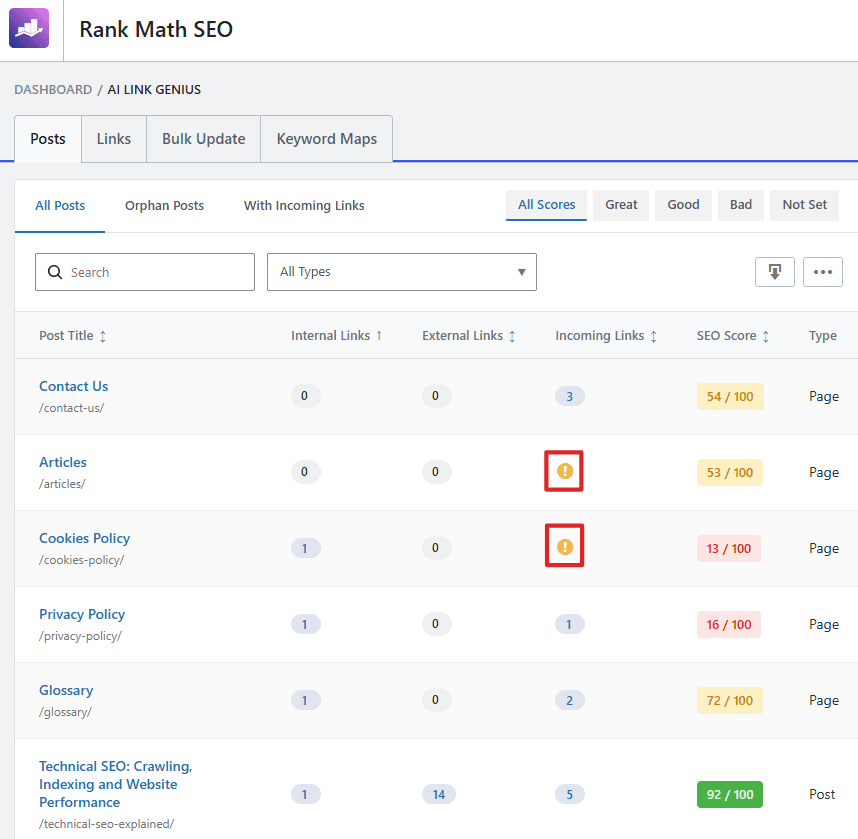Click the AI LINK GENIUS breadcrumb
858x839 pixels.
coord(154,90)
